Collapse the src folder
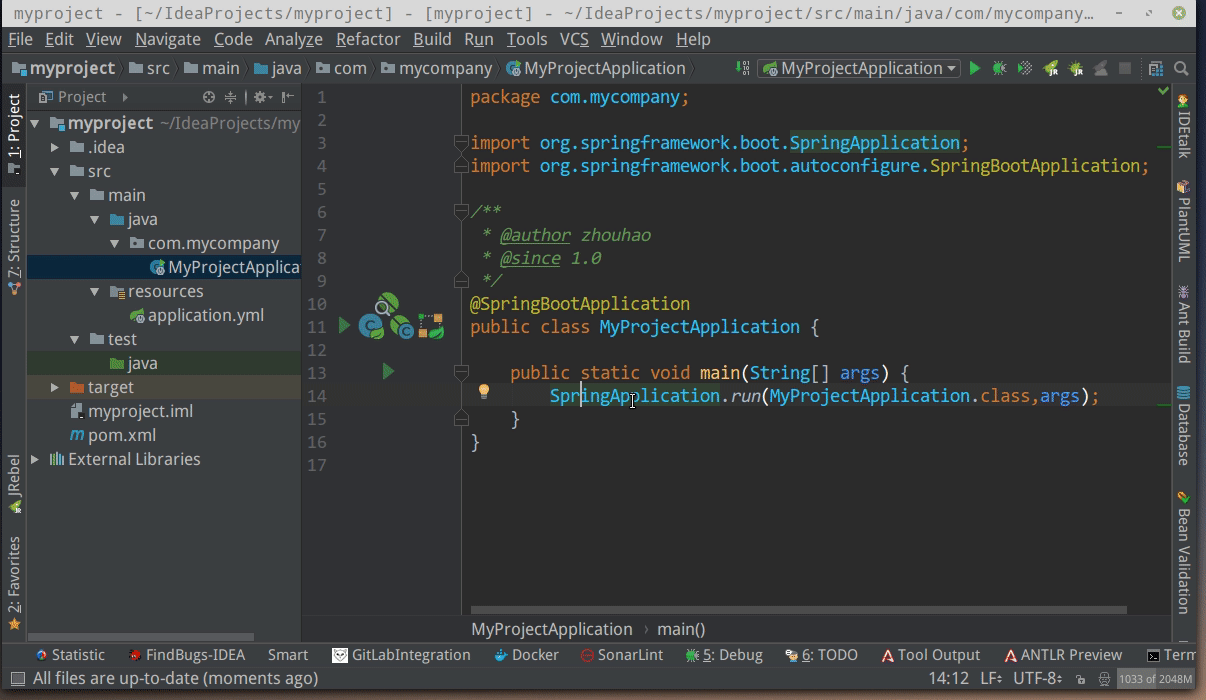This screenshot has width=1206, height=700. [x=56, y=171]
